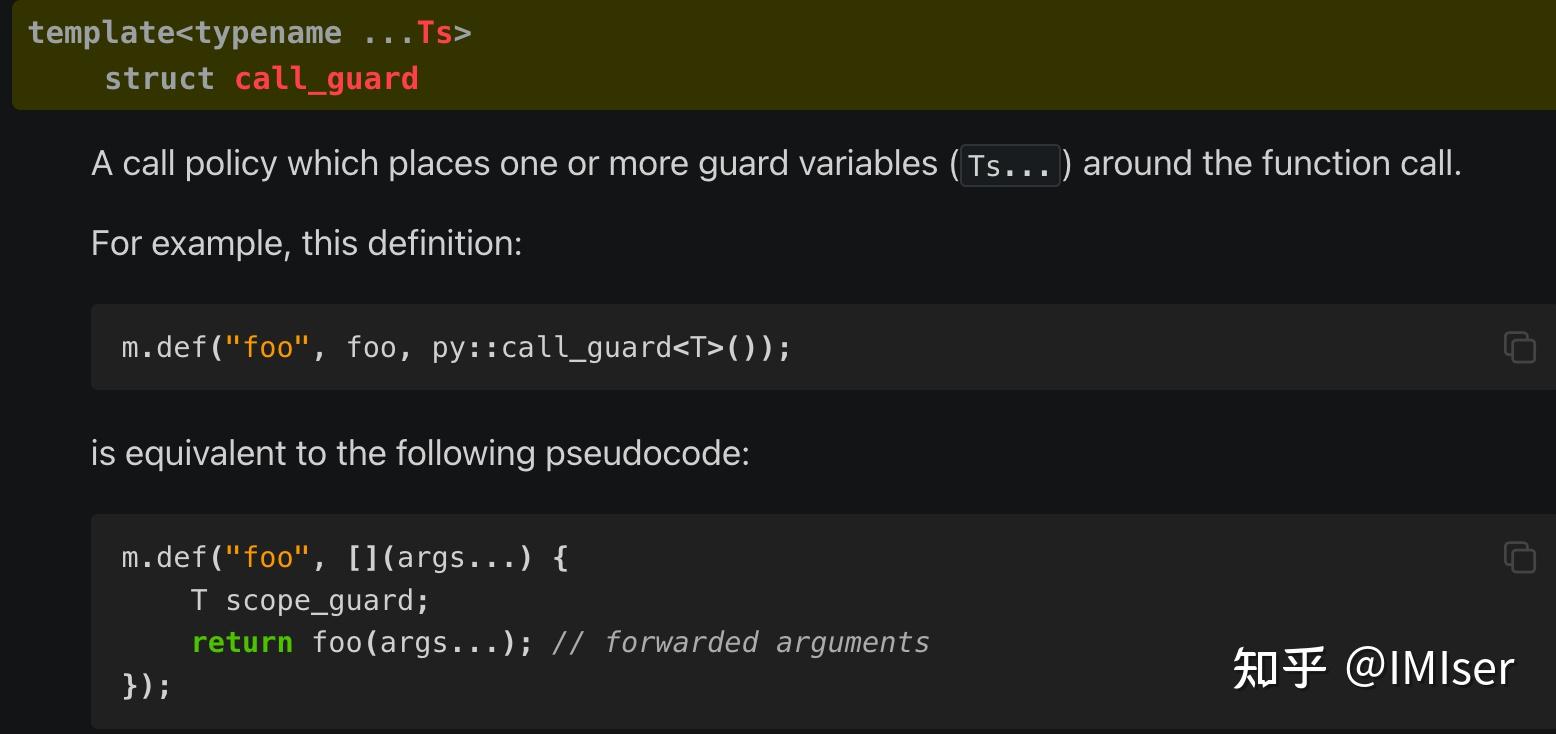The height and width of the screenshot is (734, 1556).
Task: Click the inline Ts... code badge
Action: click(x=1009, y=166)
